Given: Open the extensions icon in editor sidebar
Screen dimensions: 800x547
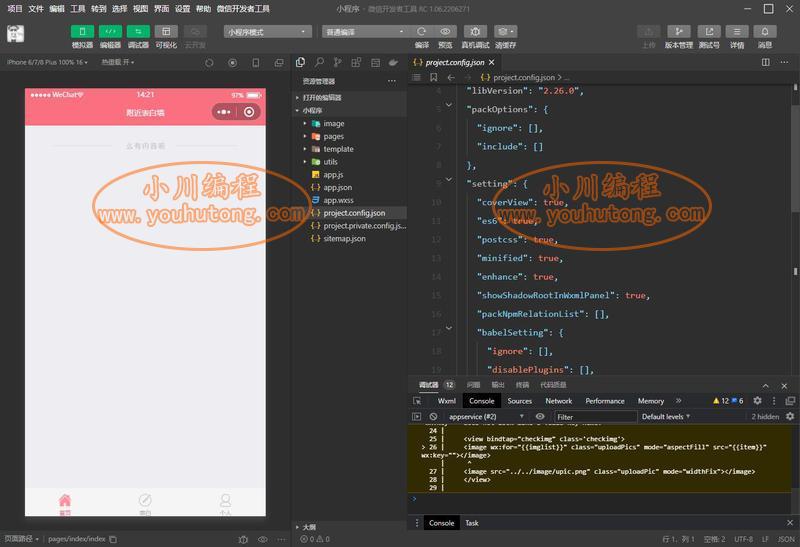Looking at the screenshot, I should (x=356, y=62).
